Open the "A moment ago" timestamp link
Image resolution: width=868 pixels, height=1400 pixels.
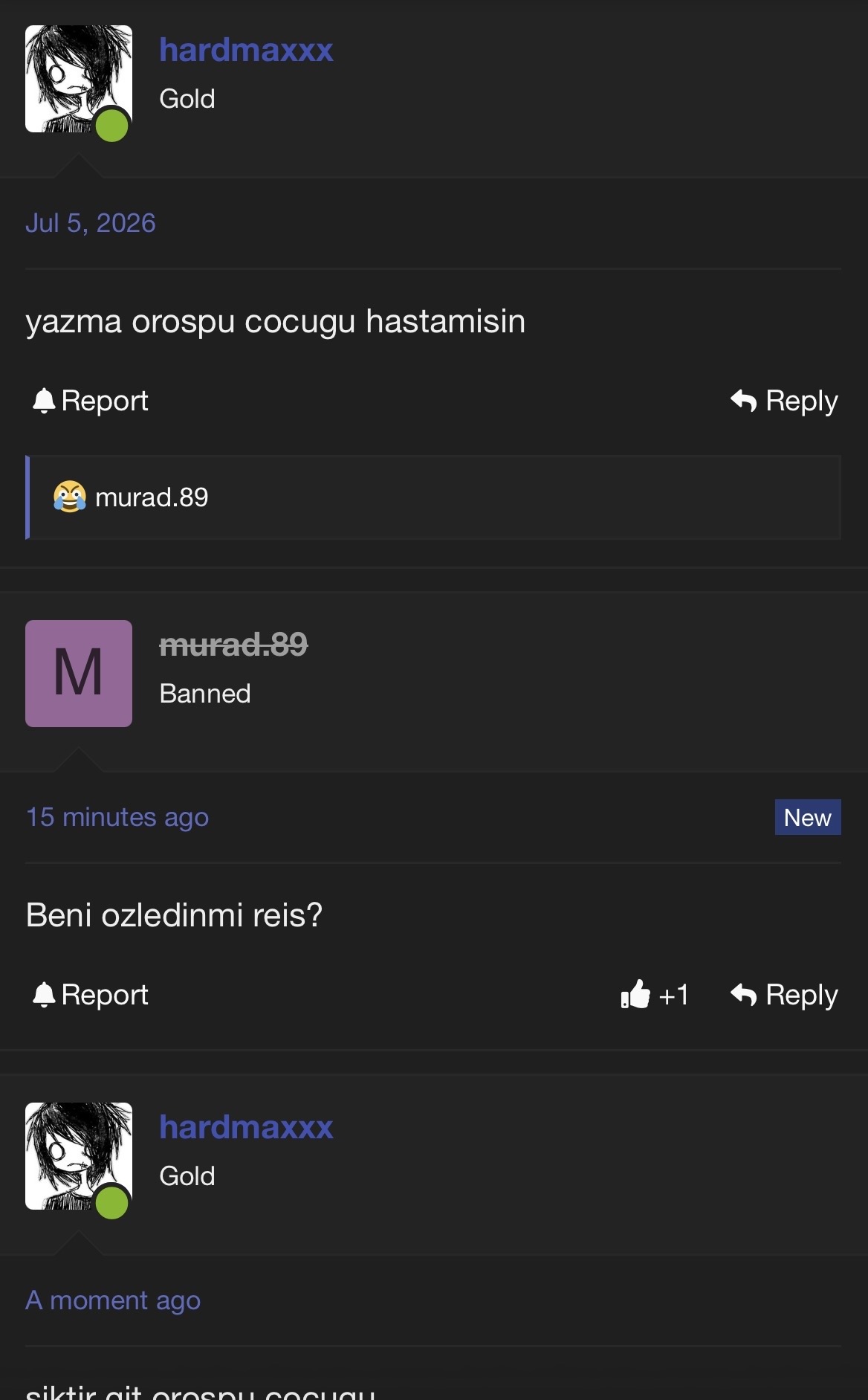coord(113,1300)
